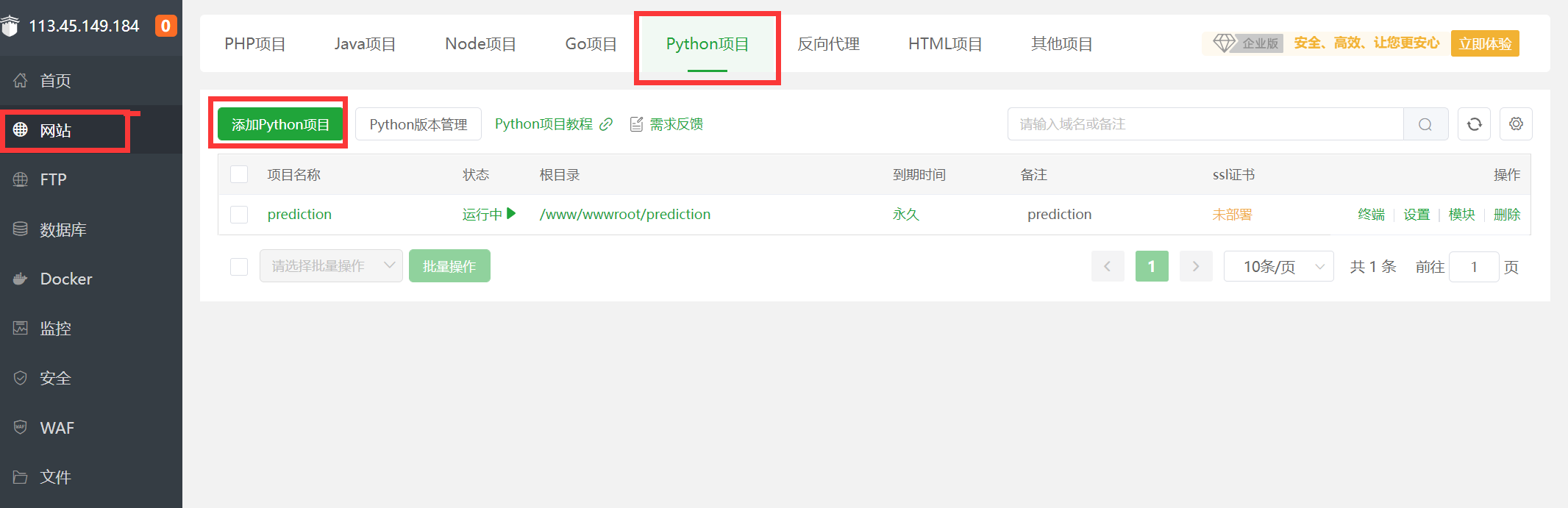Open the /www/wwwroot/prediction directory link
The width and height of the screenshot is (1568, 508).
[x=625, y=215]
